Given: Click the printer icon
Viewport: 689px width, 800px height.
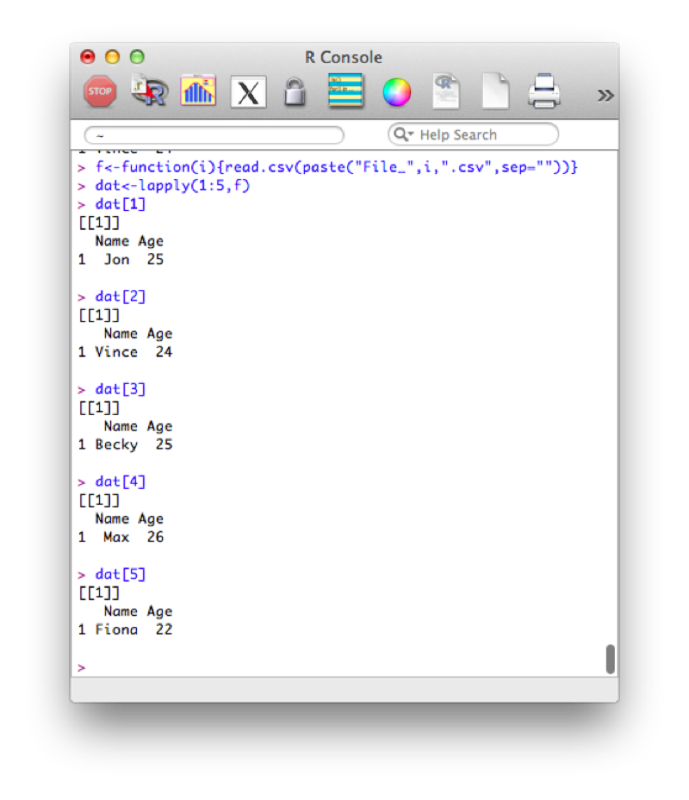Looking at the screenshot, I should 544,91.
